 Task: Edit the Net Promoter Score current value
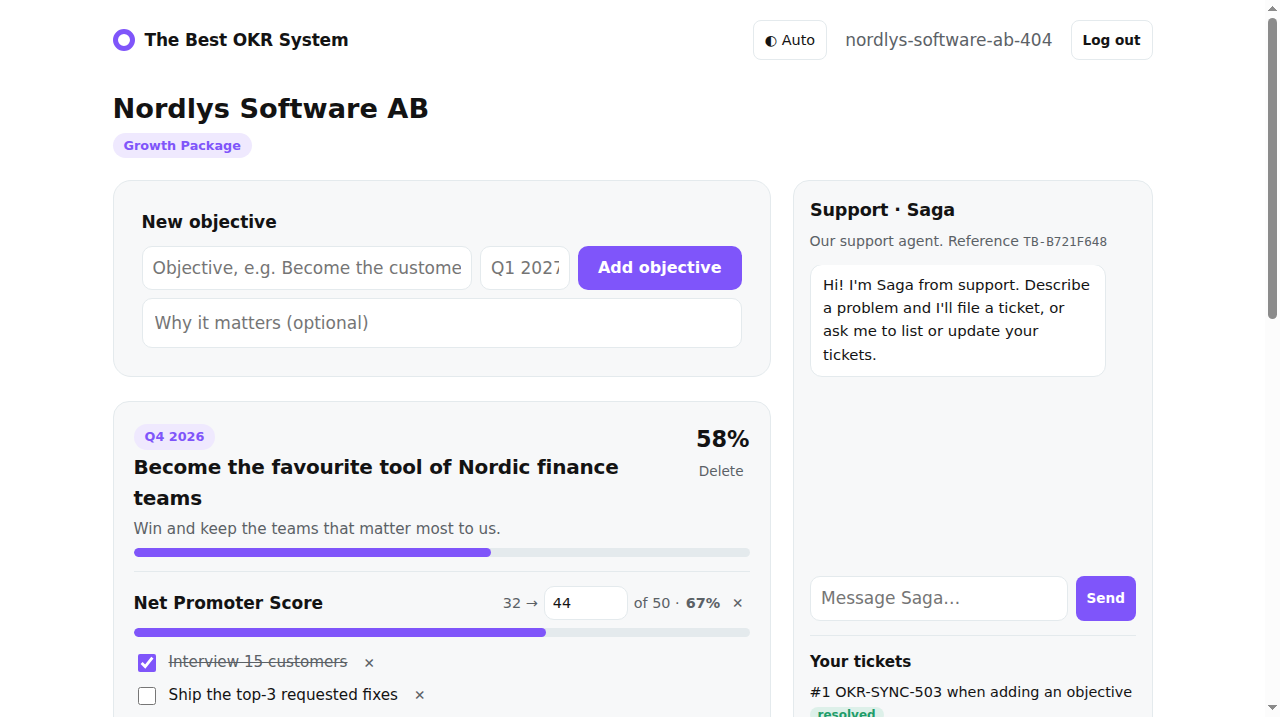tap(586, 603)
